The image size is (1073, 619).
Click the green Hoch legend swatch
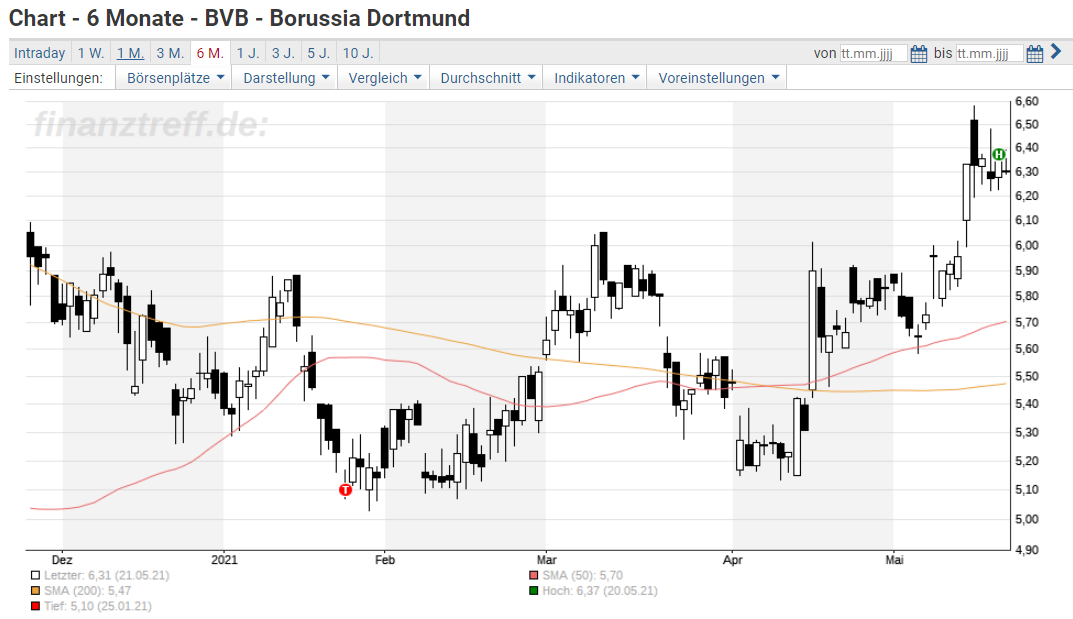pos(534,591)
